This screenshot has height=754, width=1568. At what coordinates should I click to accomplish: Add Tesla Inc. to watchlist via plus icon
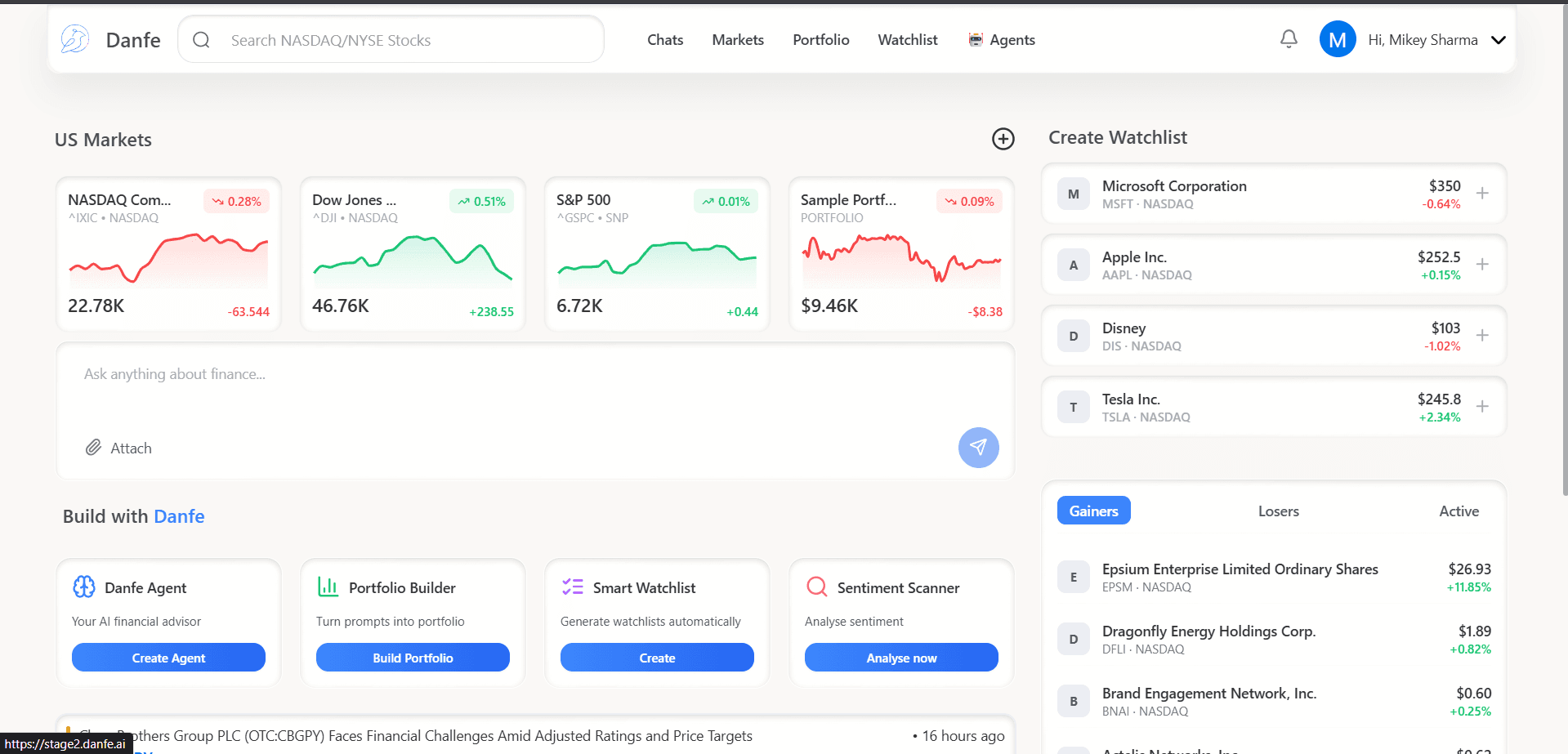[1482, 406]
